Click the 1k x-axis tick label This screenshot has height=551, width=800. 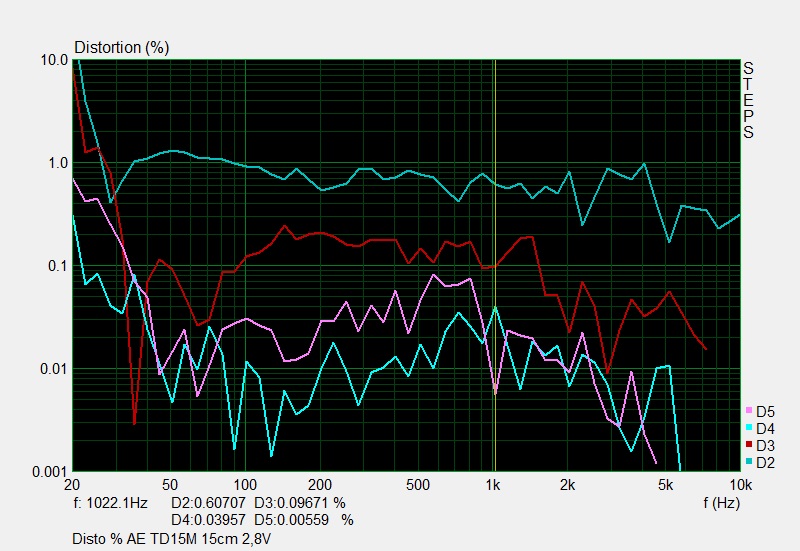coord(493,485)
